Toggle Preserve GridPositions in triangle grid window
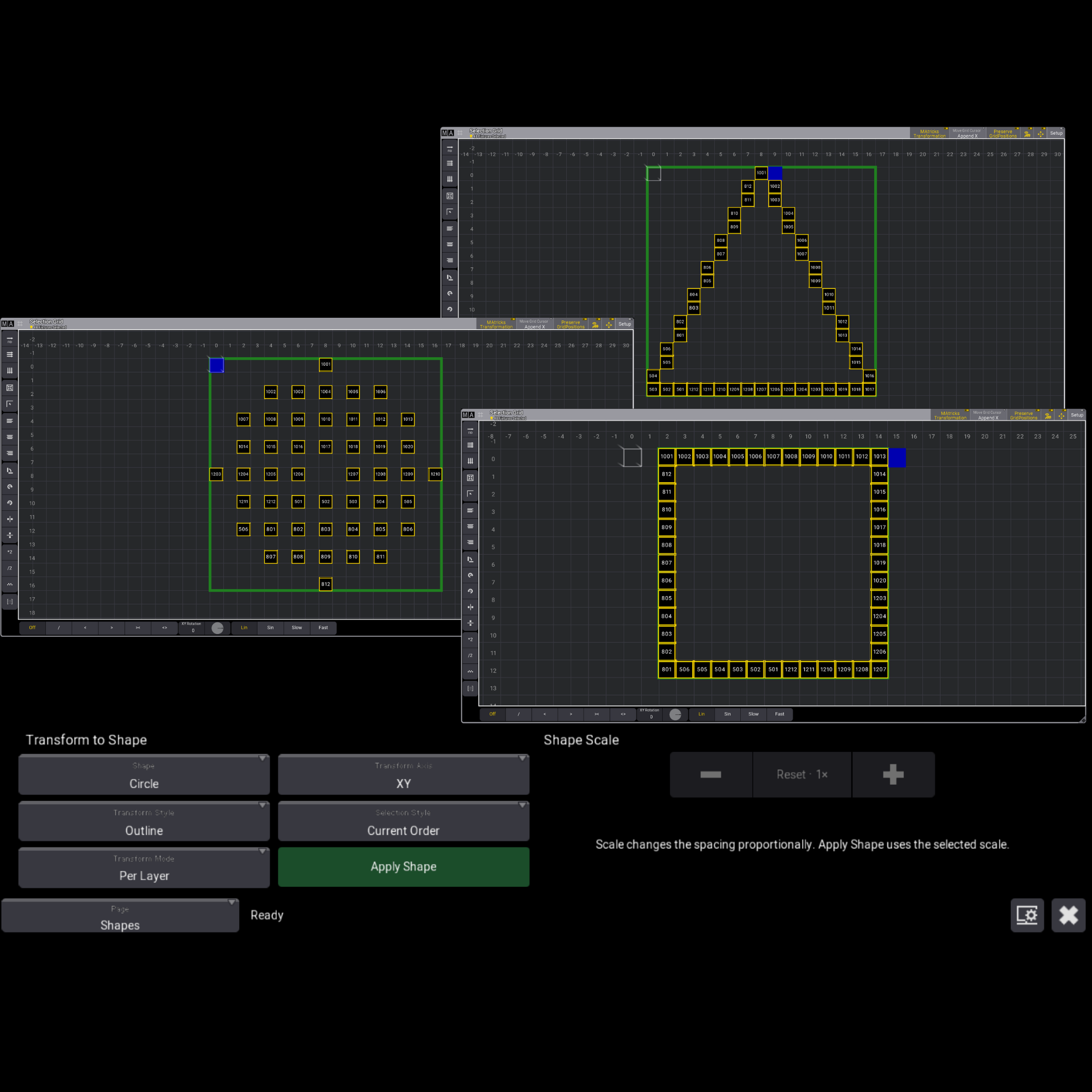Viewport: 1092px width, 1092px height. tap(1002, 134)
